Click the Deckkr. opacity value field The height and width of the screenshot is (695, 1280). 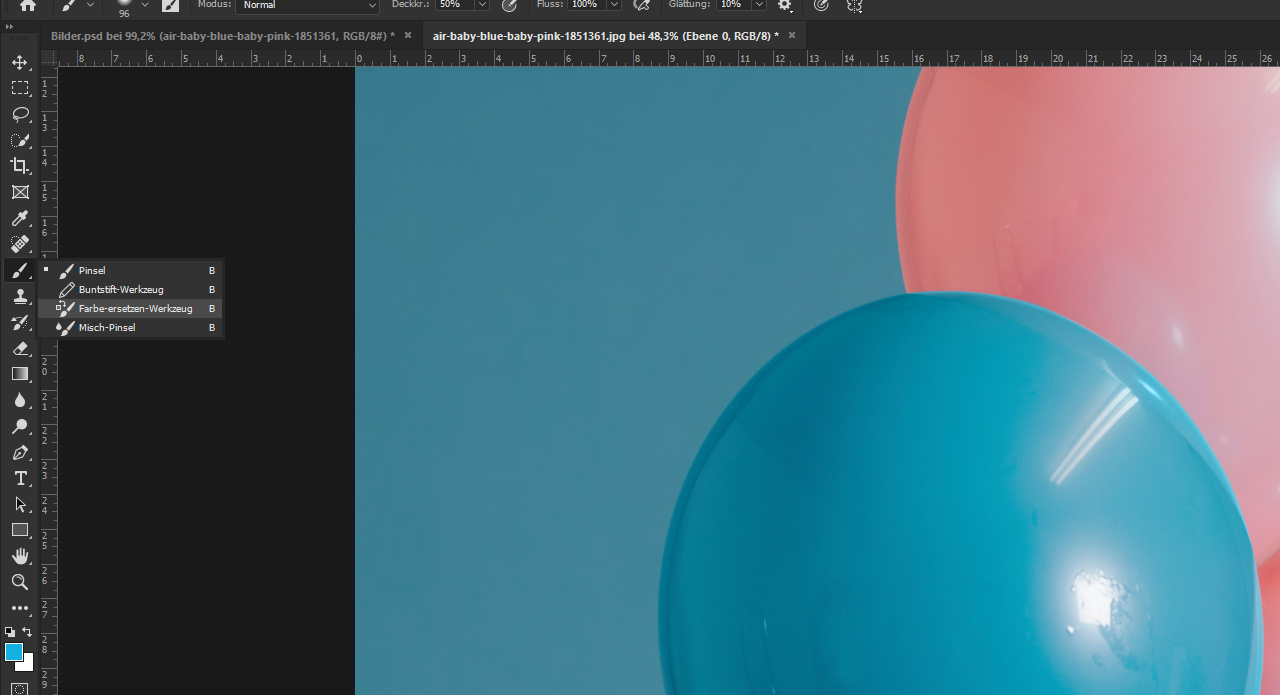(x=455, y=5)
